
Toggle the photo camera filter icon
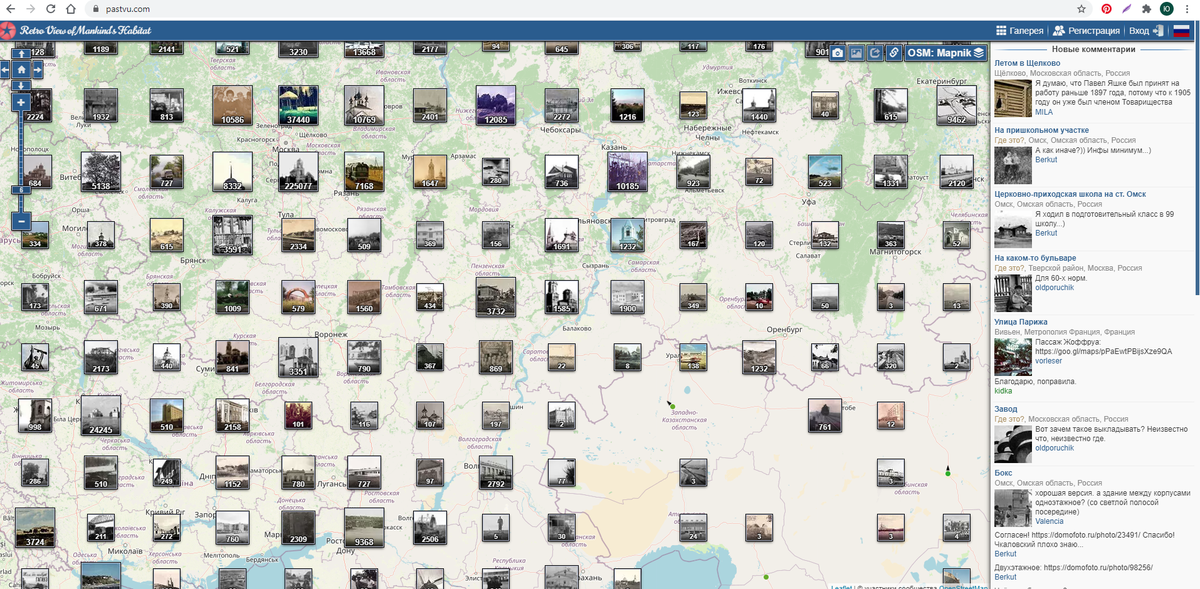(x=838, y=53)
